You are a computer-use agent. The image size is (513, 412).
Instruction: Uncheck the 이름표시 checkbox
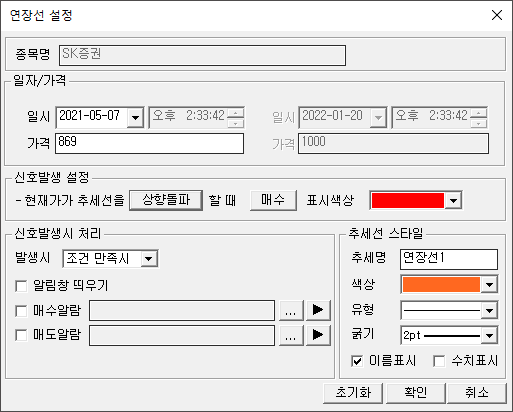point(357,361)
